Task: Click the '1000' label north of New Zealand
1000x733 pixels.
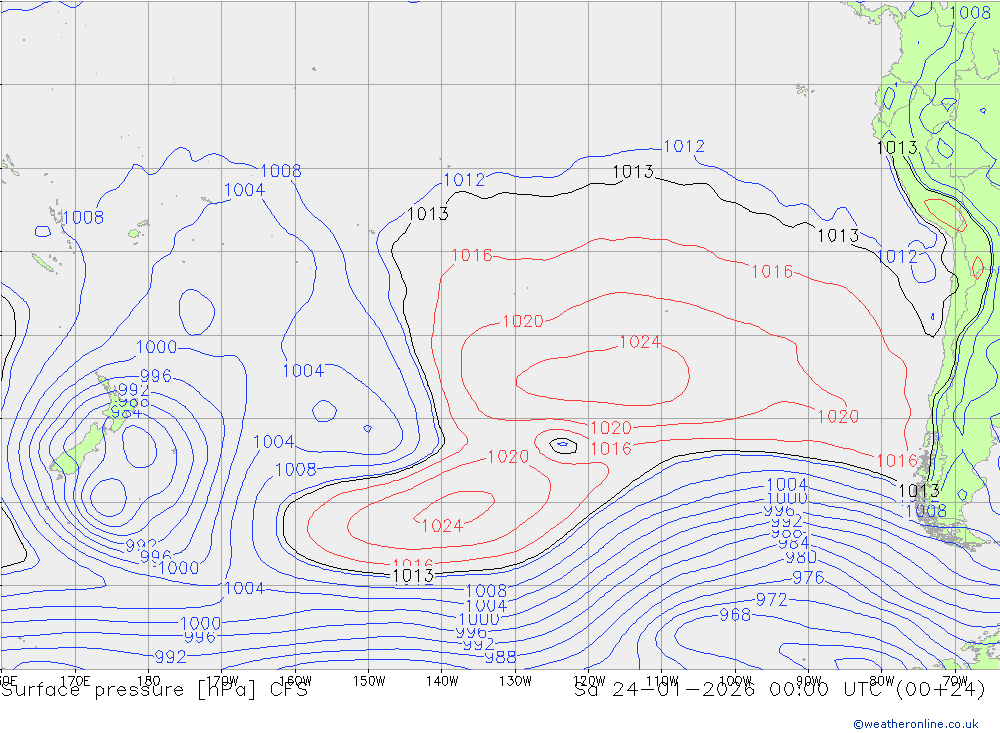Action: click(x=156, y=347)
